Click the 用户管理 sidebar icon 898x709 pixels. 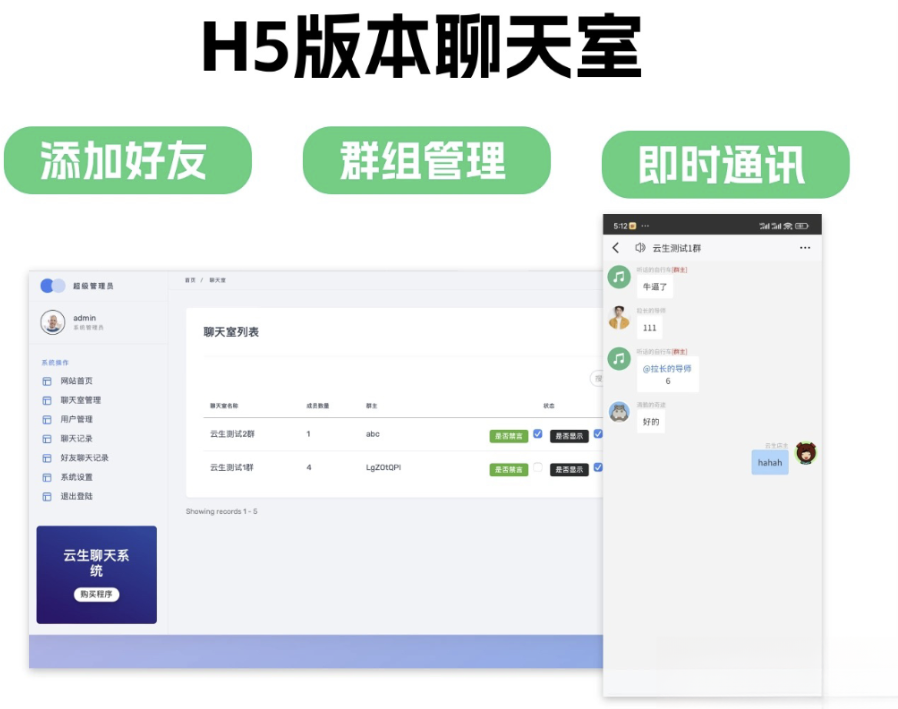(46, 419)
